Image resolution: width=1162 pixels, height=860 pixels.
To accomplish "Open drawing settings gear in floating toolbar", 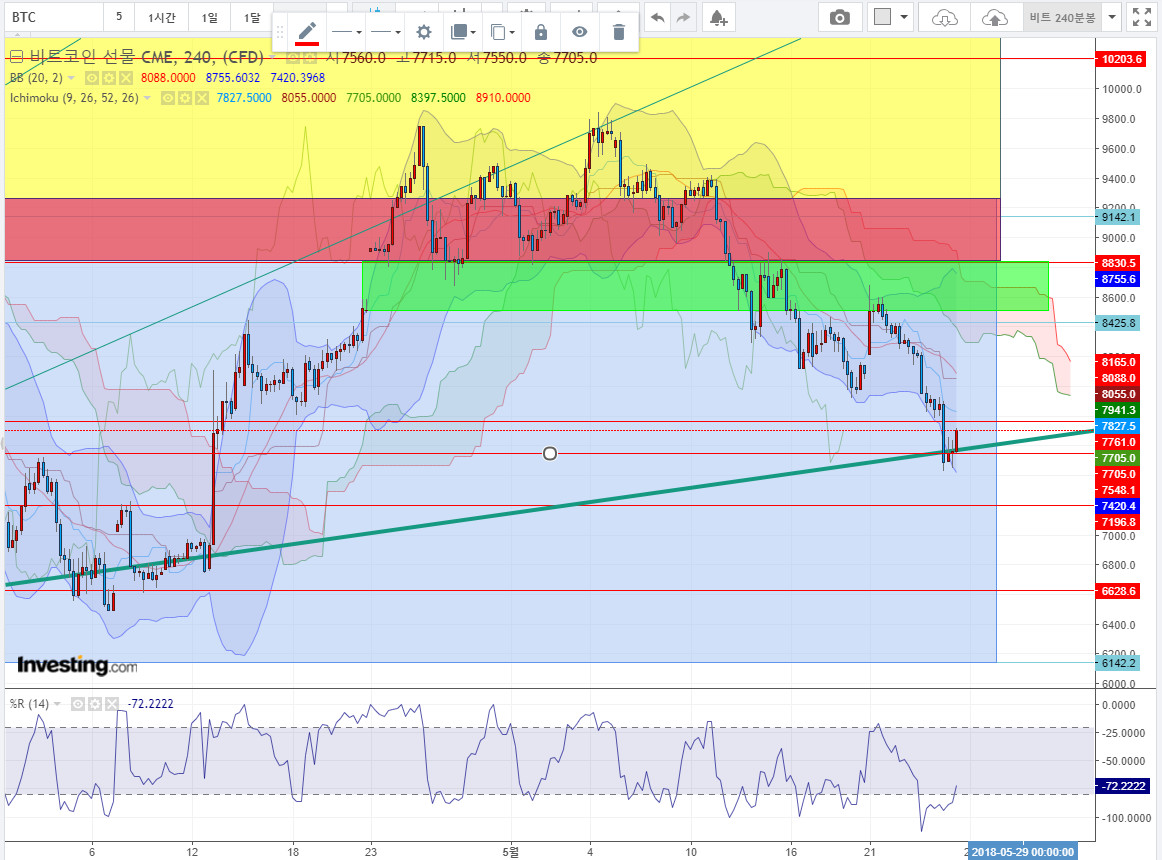I will 423,32.
